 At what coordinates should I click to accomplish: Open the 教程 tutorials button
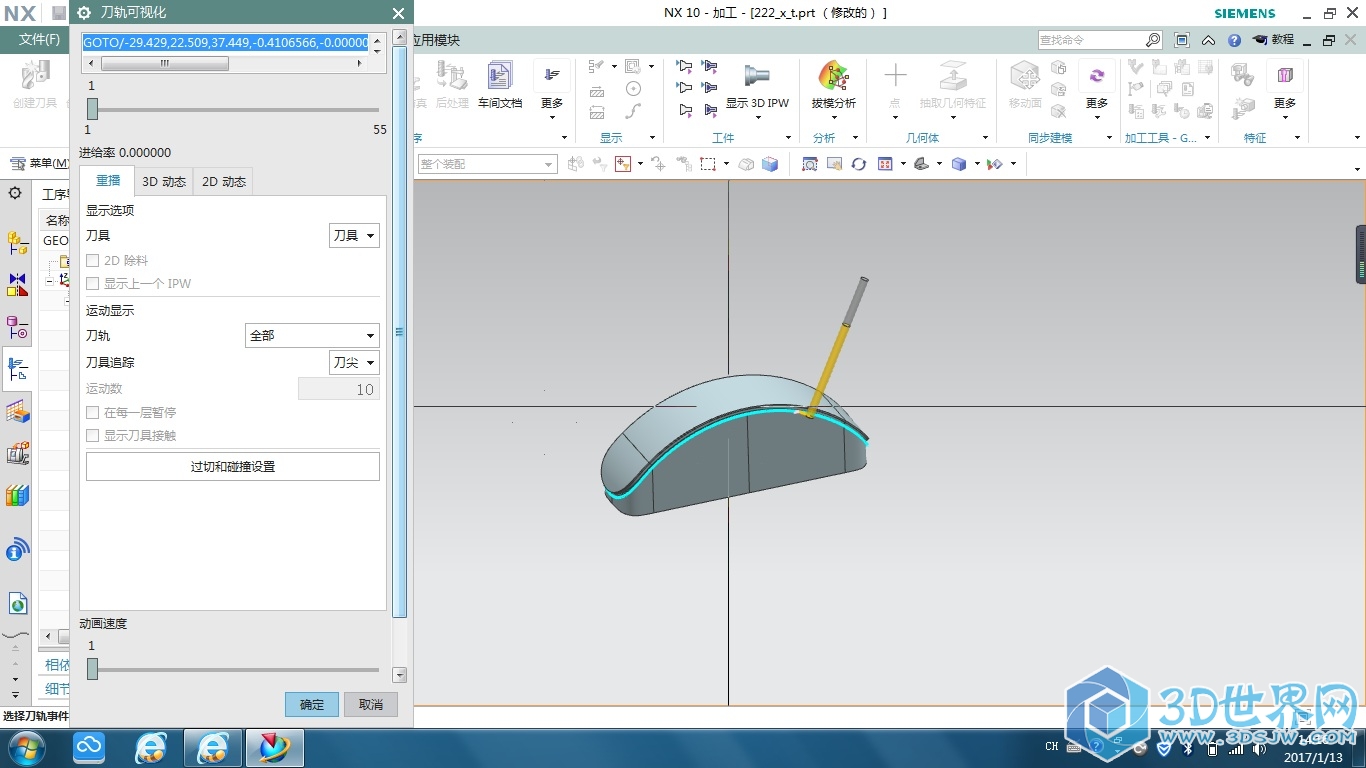(1273, 40)
